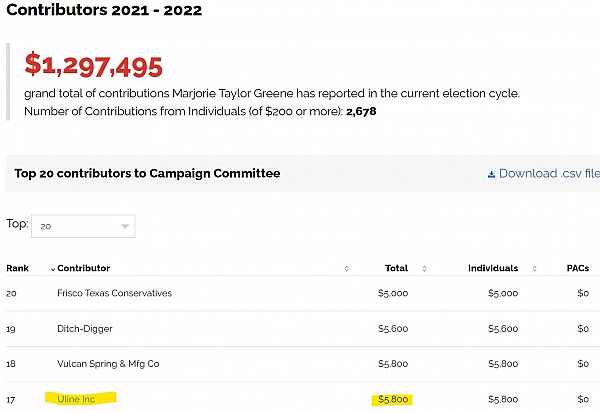Sort table by Rank column header

(x=18, y=268)
